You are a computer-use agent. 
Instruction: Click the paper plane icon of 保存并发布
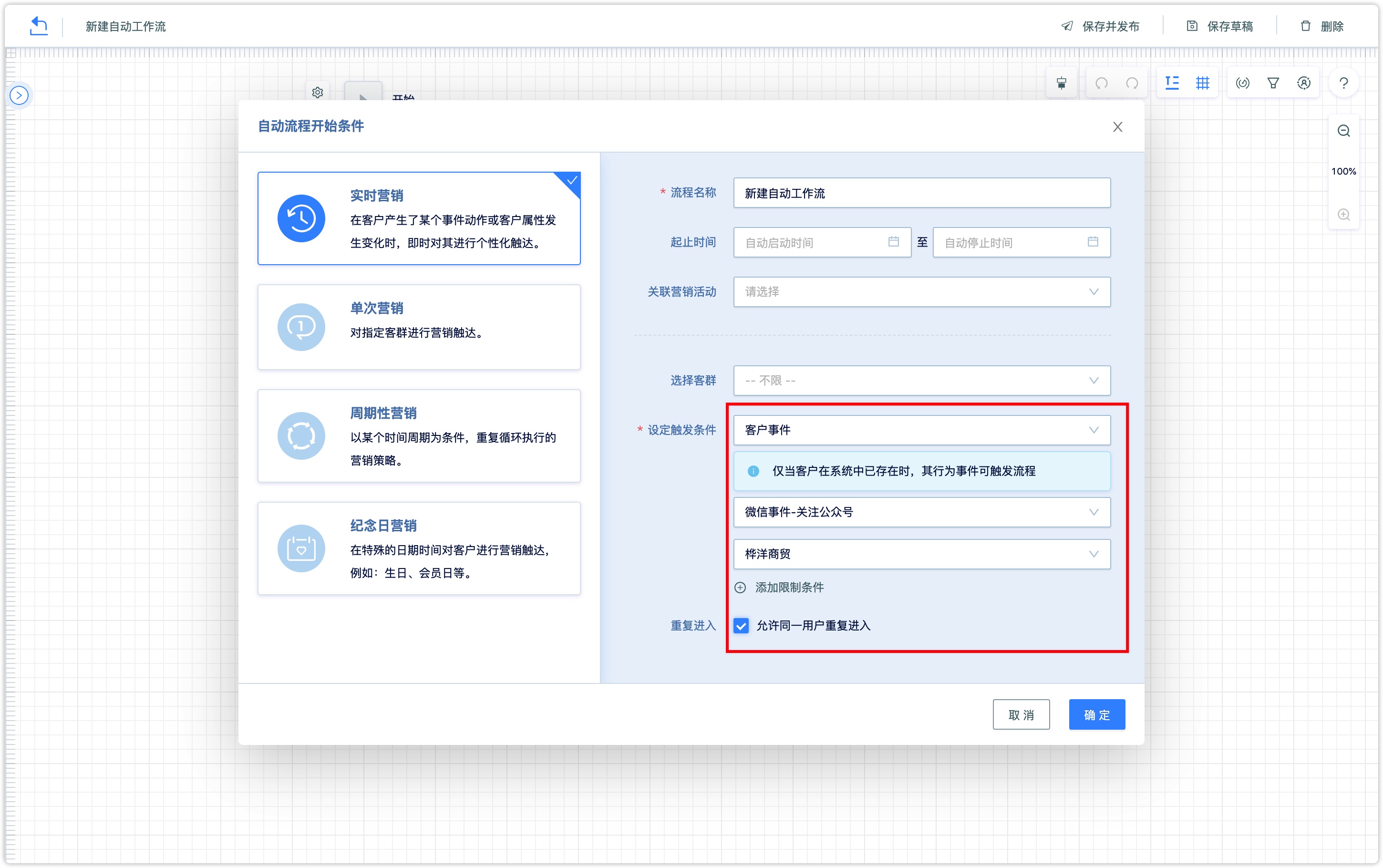(x=1067, y=26)
